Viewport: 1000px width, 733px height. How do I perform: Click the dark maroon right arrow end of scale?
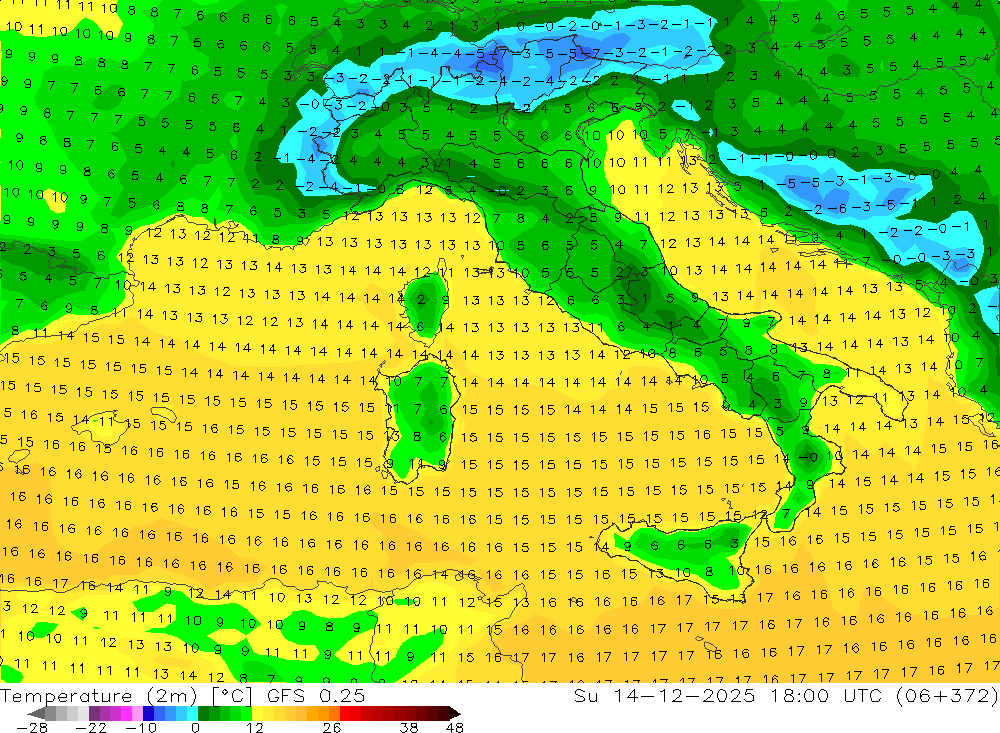point(455,714)
